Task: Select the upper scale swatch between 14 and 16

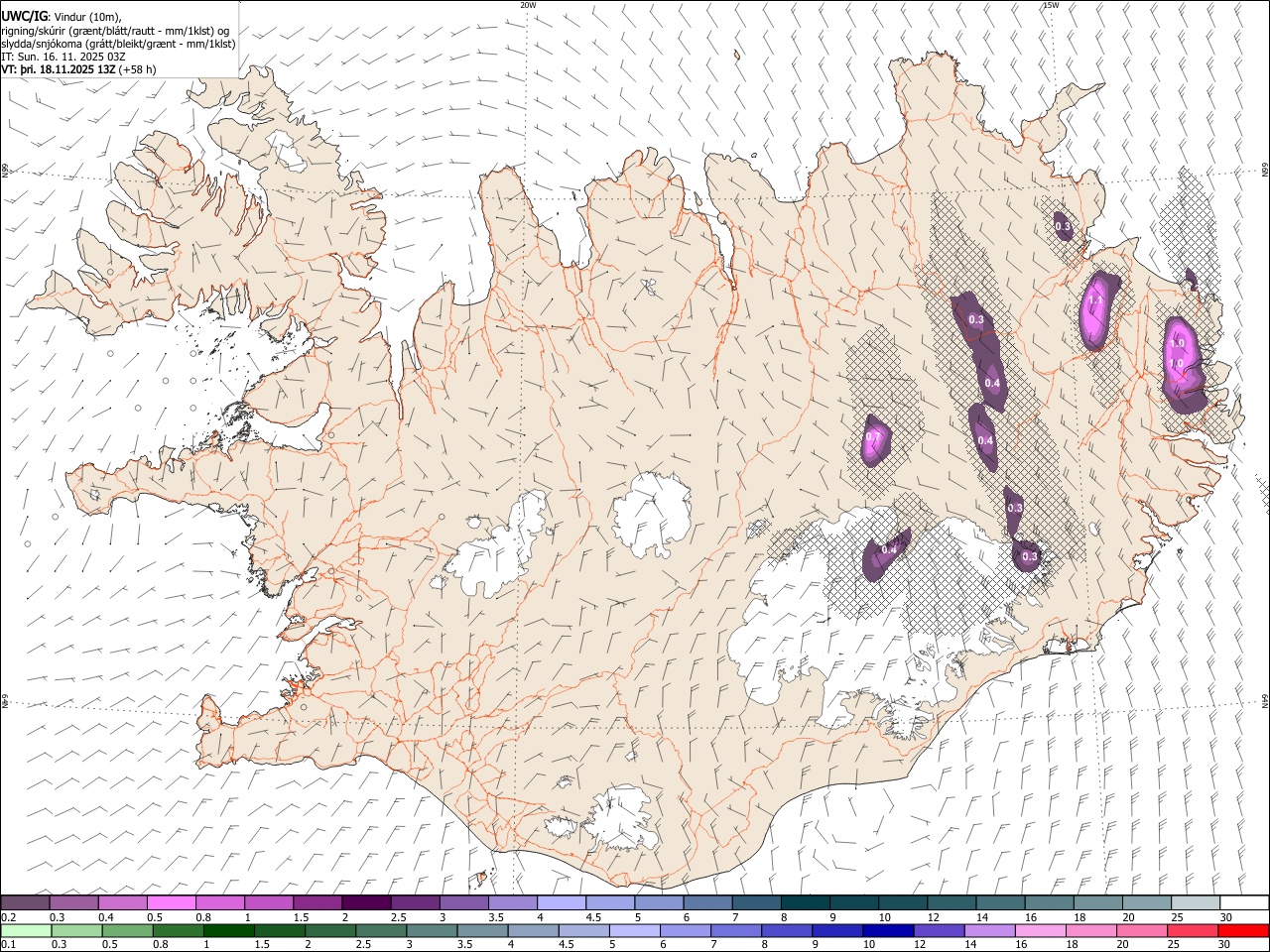Action: (x=999, y=902)
